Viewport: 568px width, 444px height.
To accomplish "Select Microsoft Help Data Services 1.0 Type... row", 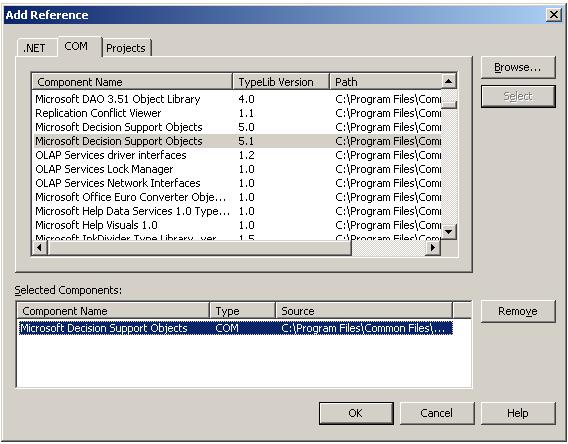I will (238, 211).
